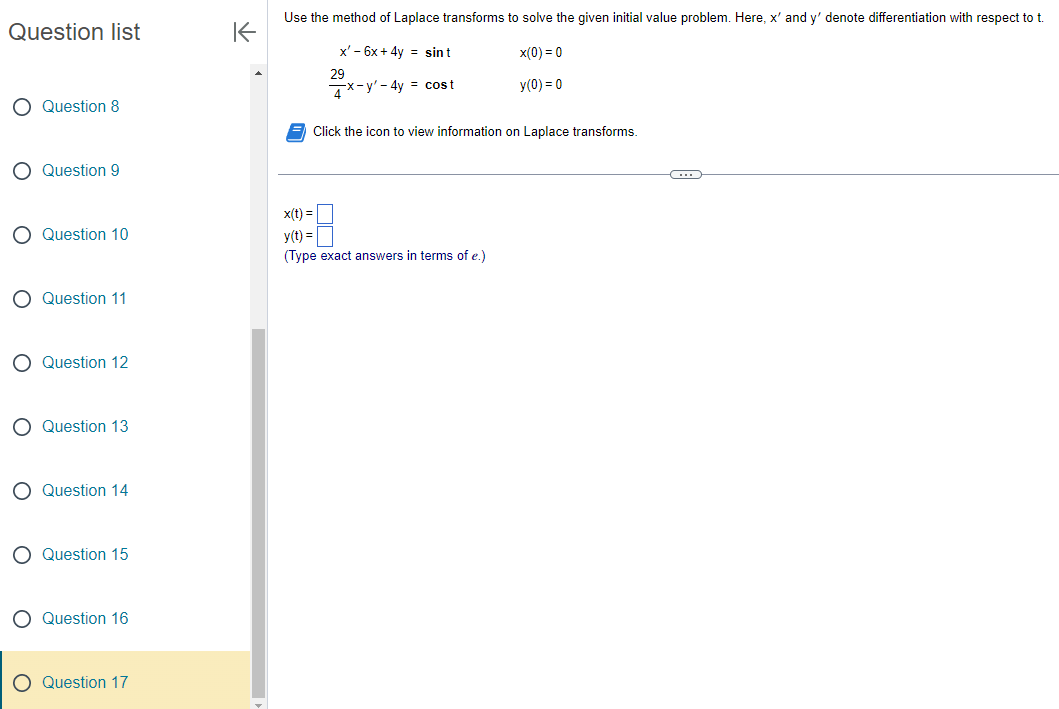Select the radio button for Question 12
Image resolution: width=1059 pixels, height=709 pixels.
(x=21, y=362)
